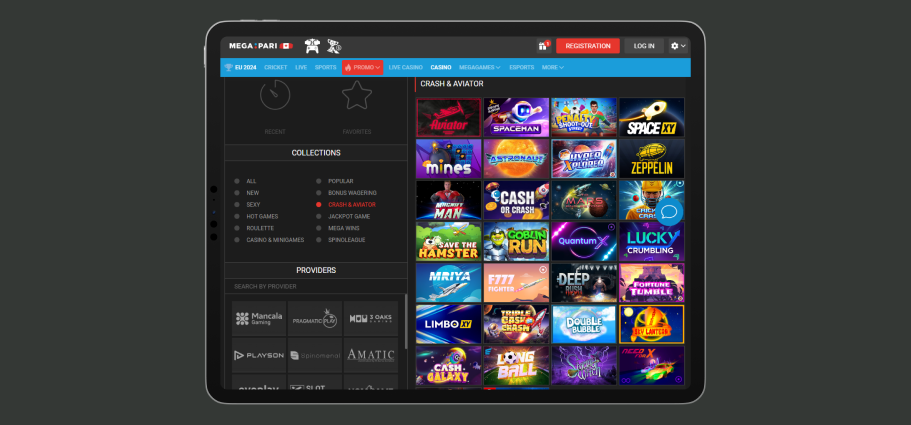Screen dimensions: 911x425
Task: Open the Deep Rush game
Action: click(x=584, y=283)
